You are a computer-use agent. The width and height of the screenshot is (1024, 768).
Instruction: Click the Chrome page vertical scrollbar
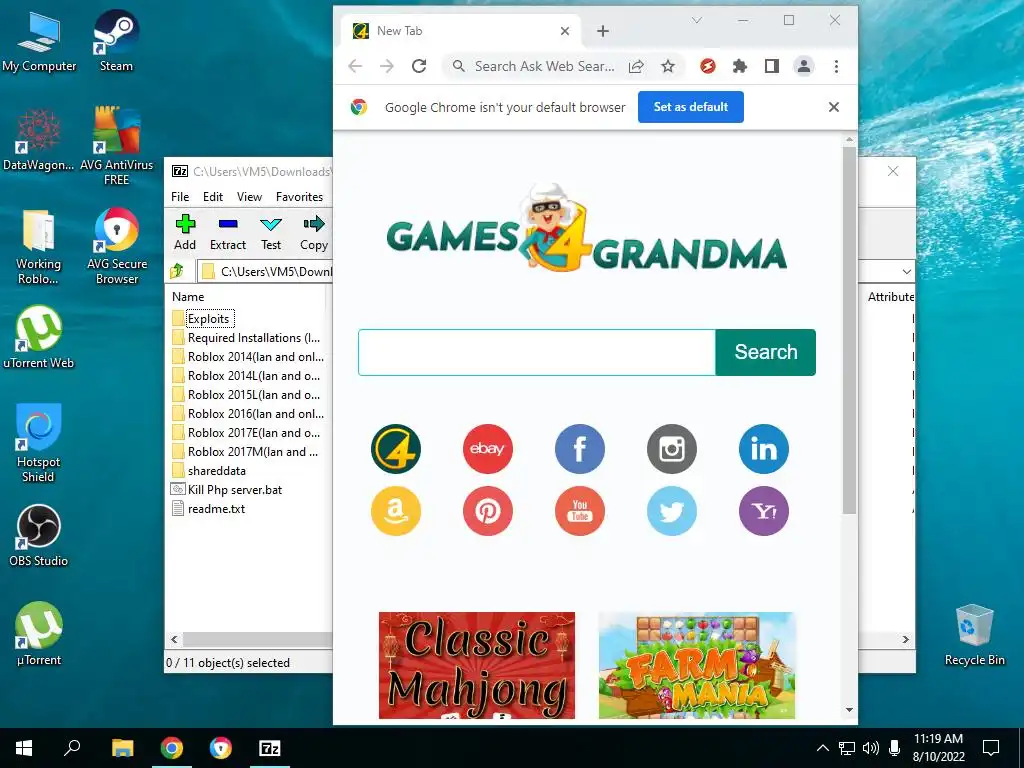[x=849, y=330]
